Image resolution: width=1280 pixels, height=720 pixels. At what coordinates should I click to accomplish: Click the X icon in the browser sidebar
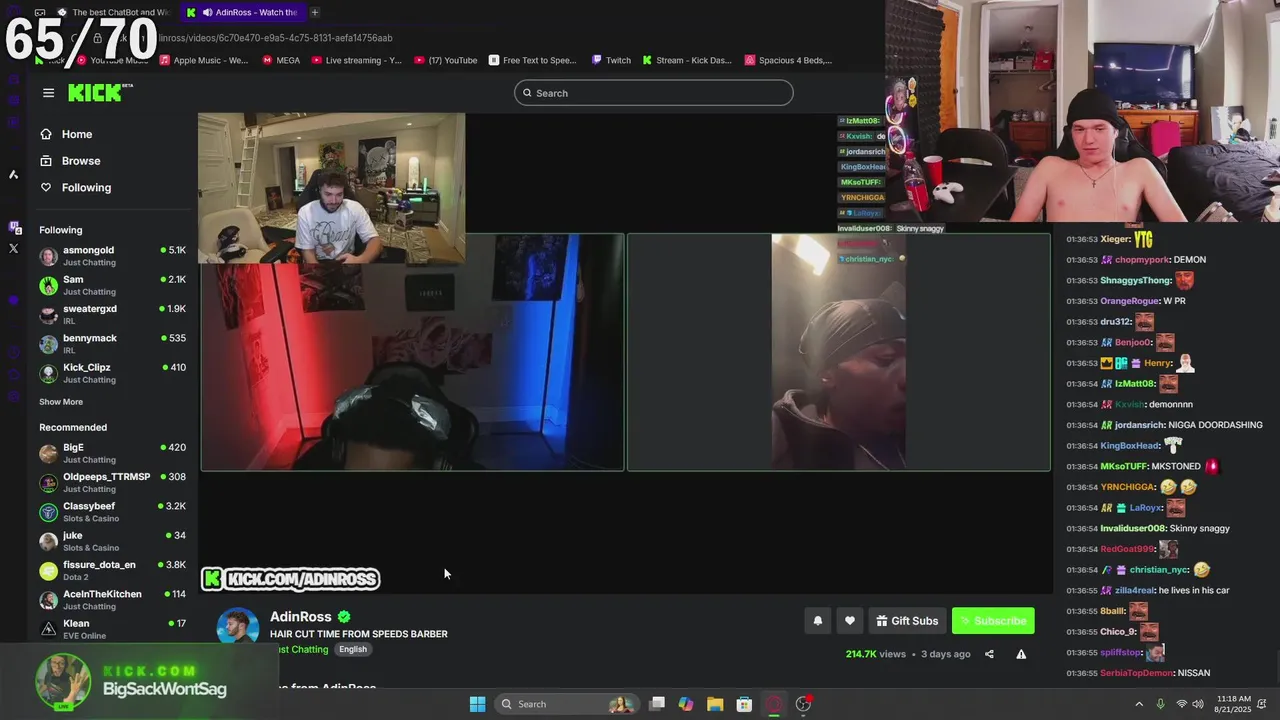[x=13, y=248]
